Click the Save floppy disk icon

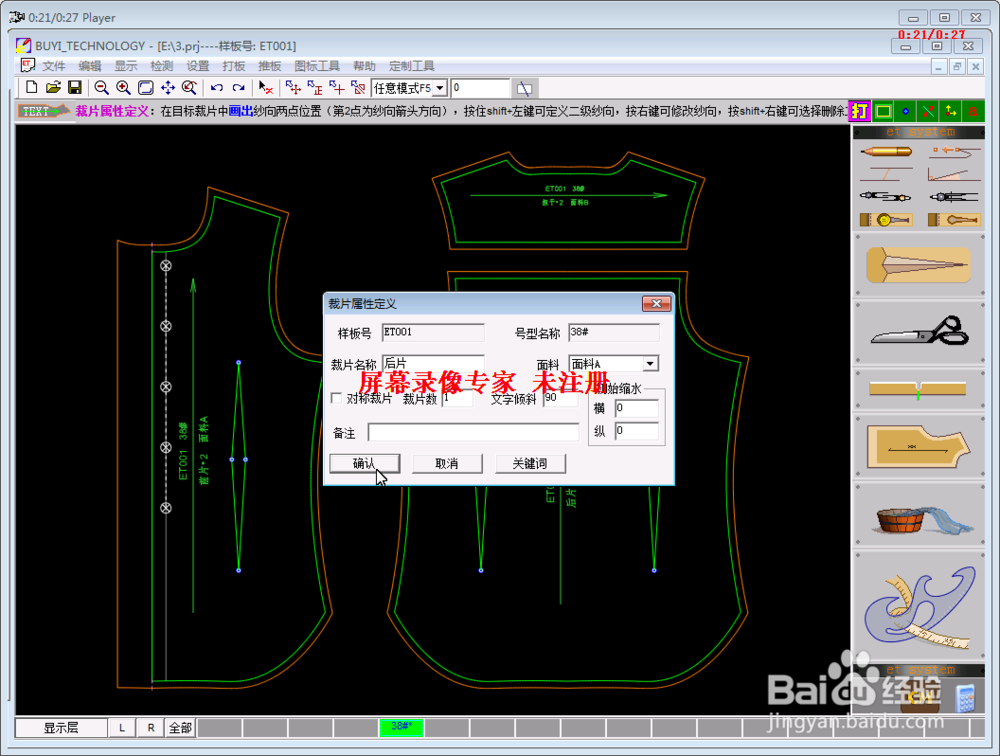click(75, 87)
